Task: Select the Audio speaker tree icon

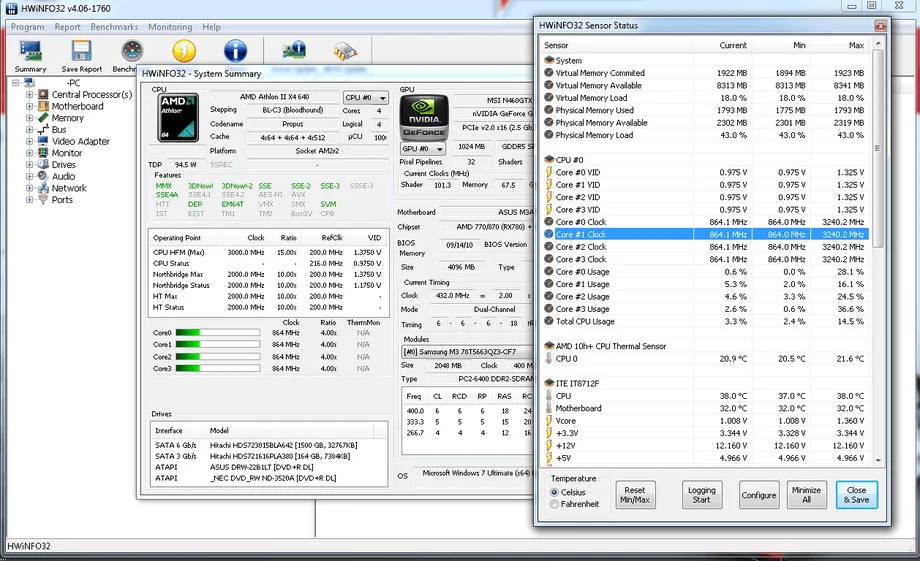Action: point(43,176)
